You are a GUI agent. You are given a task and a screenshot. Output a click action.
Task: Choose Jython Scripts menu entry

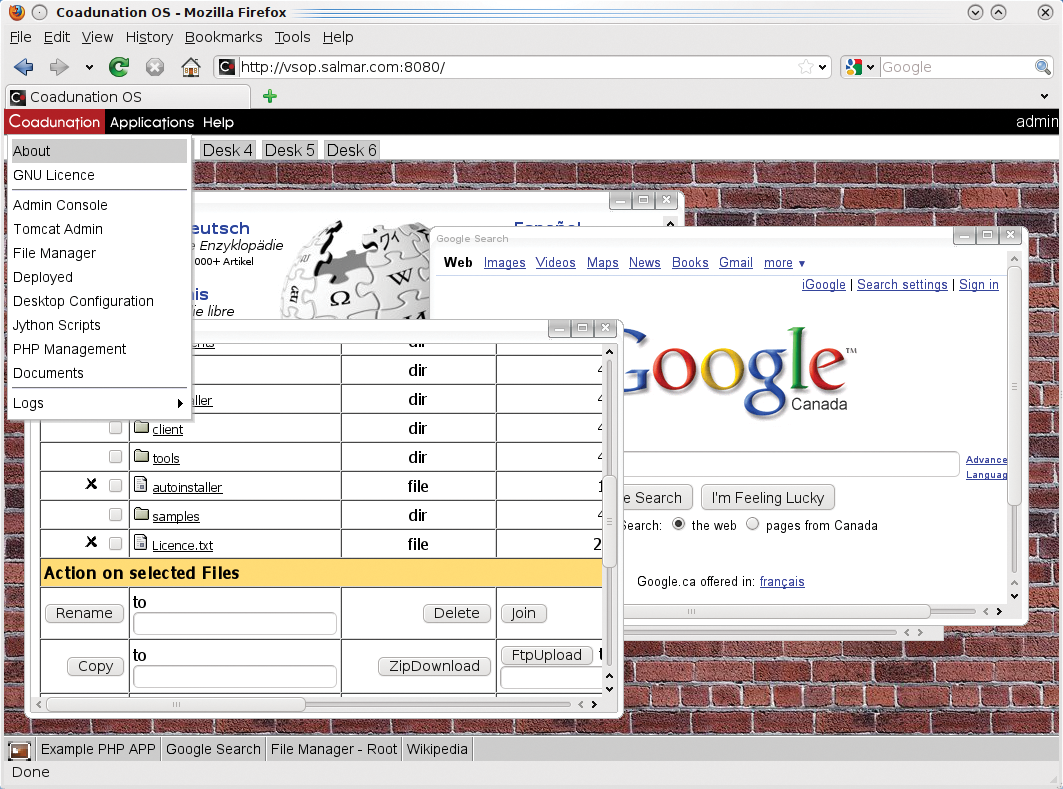[99, 325]
